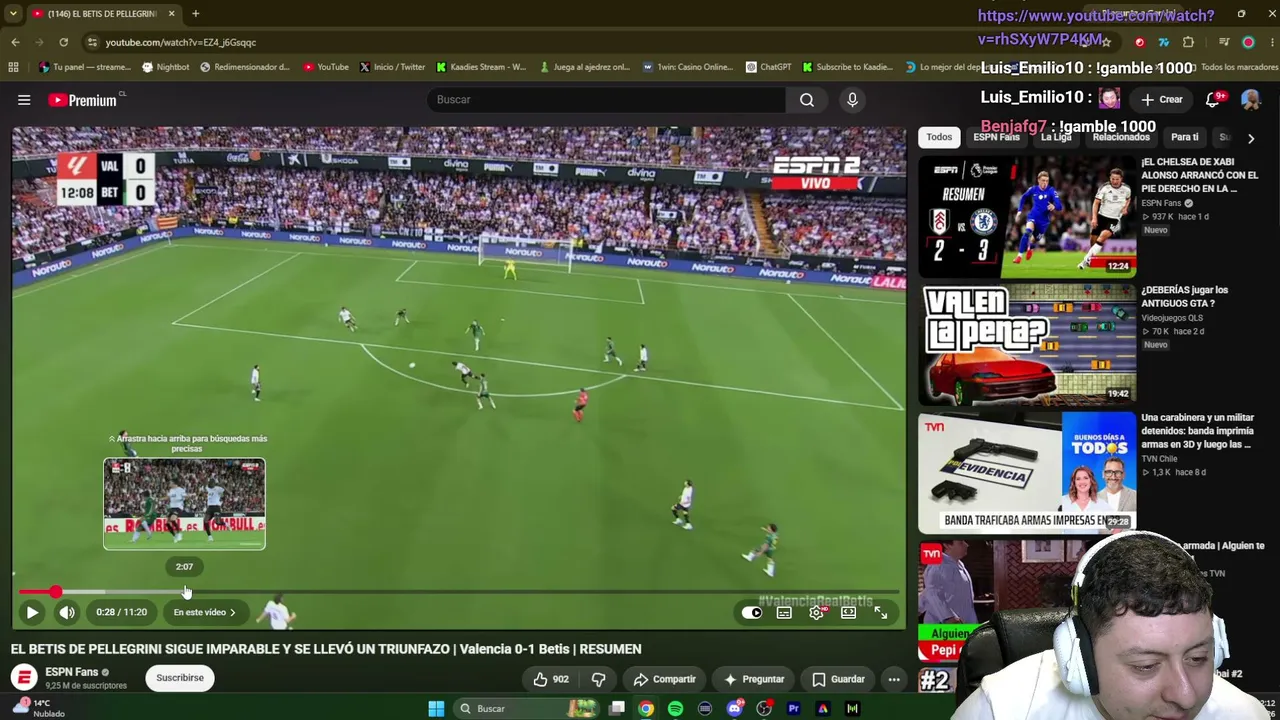
Task: Open the TVN 'Banda traficaba armas' thumbnail
Action: pyautogui.click(x=1027, y=472)
